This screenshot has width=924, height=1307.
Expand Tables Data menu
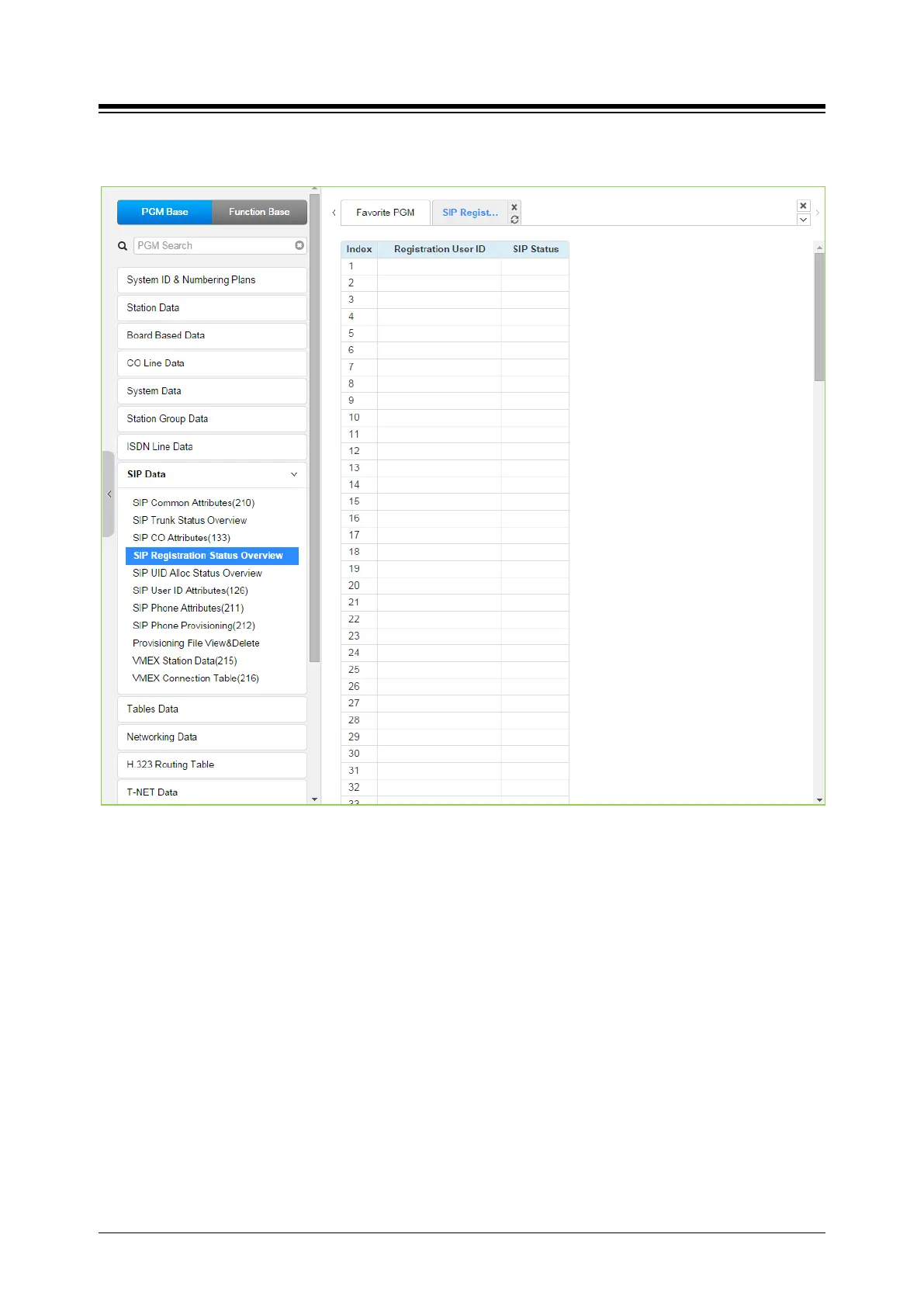tap(212, 709)
